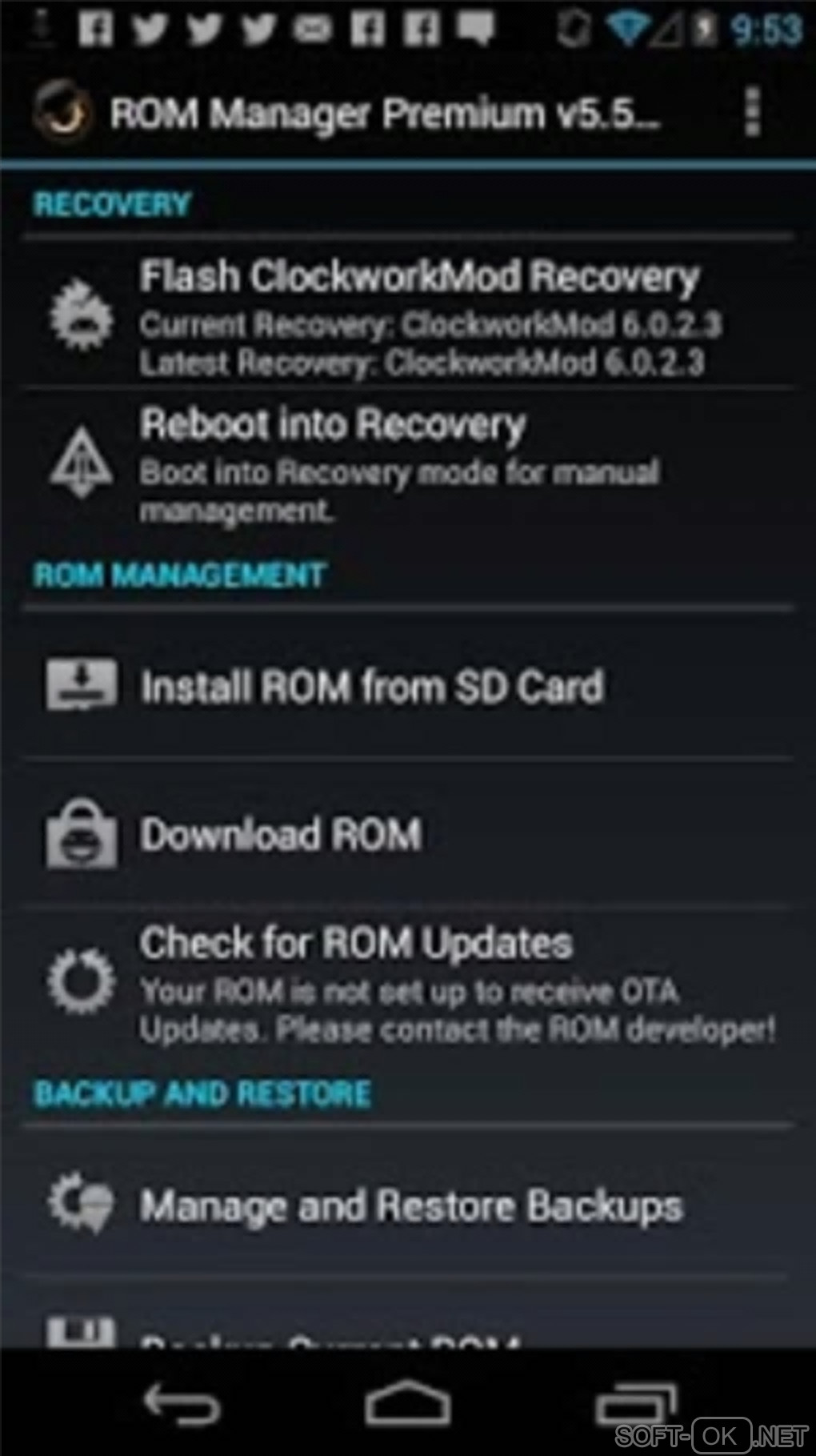Select Check for ROM Updates
Viewport: 816px width, 1456px height.
(x=408, y=982)
